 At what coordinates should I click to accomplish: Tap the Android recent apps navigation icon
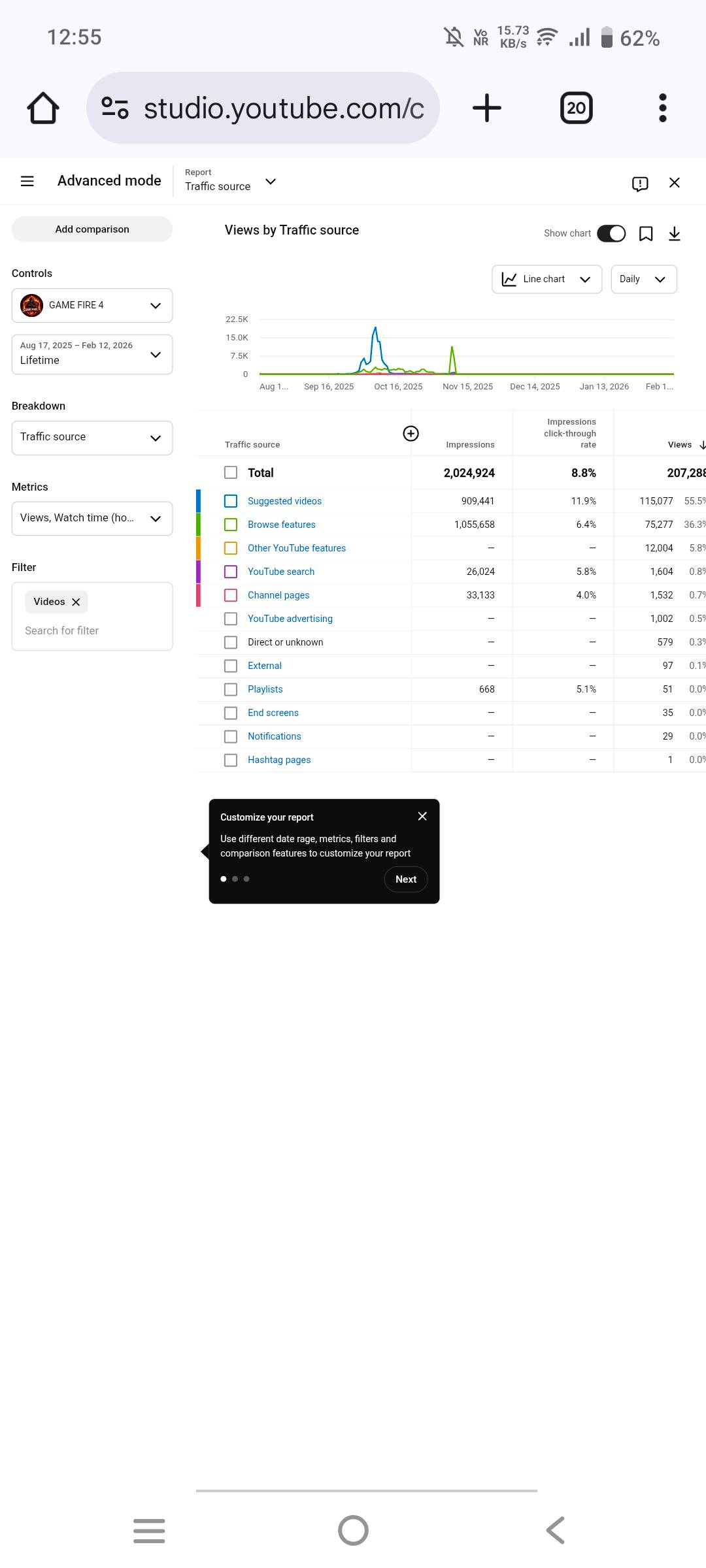pyautogui.click(x=149, y=1531)
